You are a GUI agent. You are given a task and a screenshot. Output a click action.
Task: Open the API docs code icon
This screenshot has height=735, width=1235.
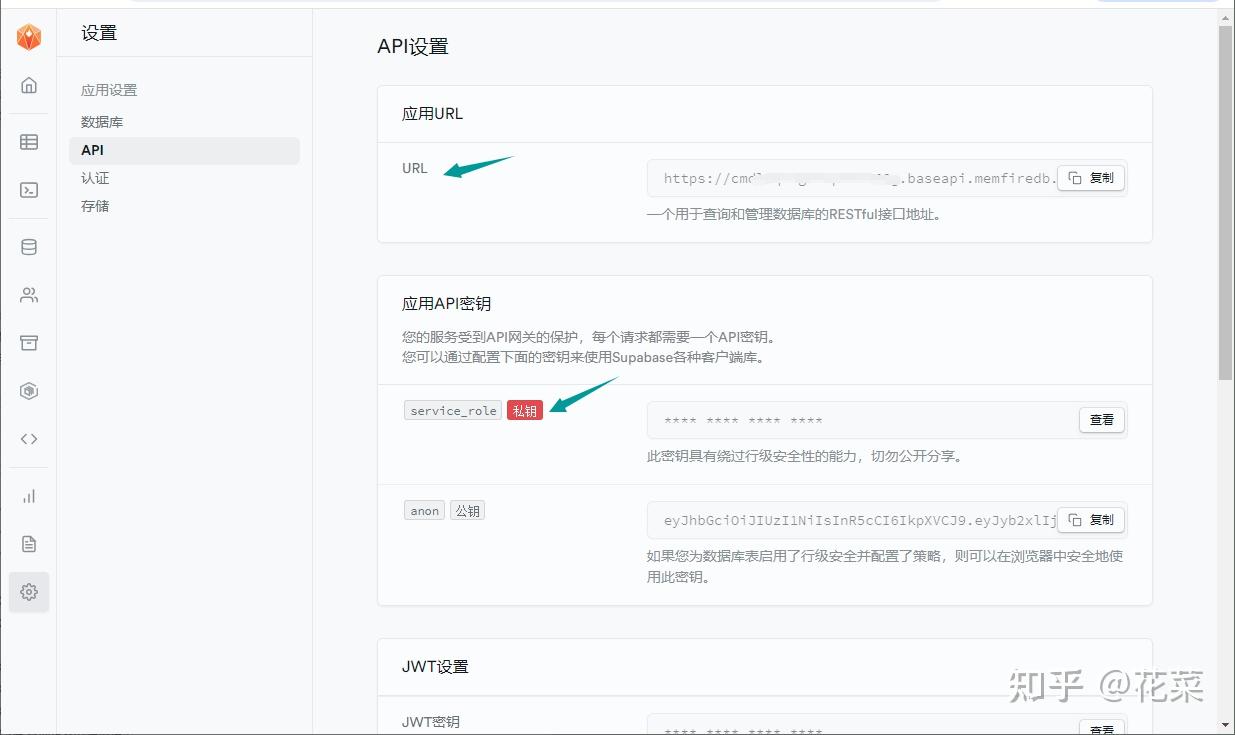pos(28,438)
